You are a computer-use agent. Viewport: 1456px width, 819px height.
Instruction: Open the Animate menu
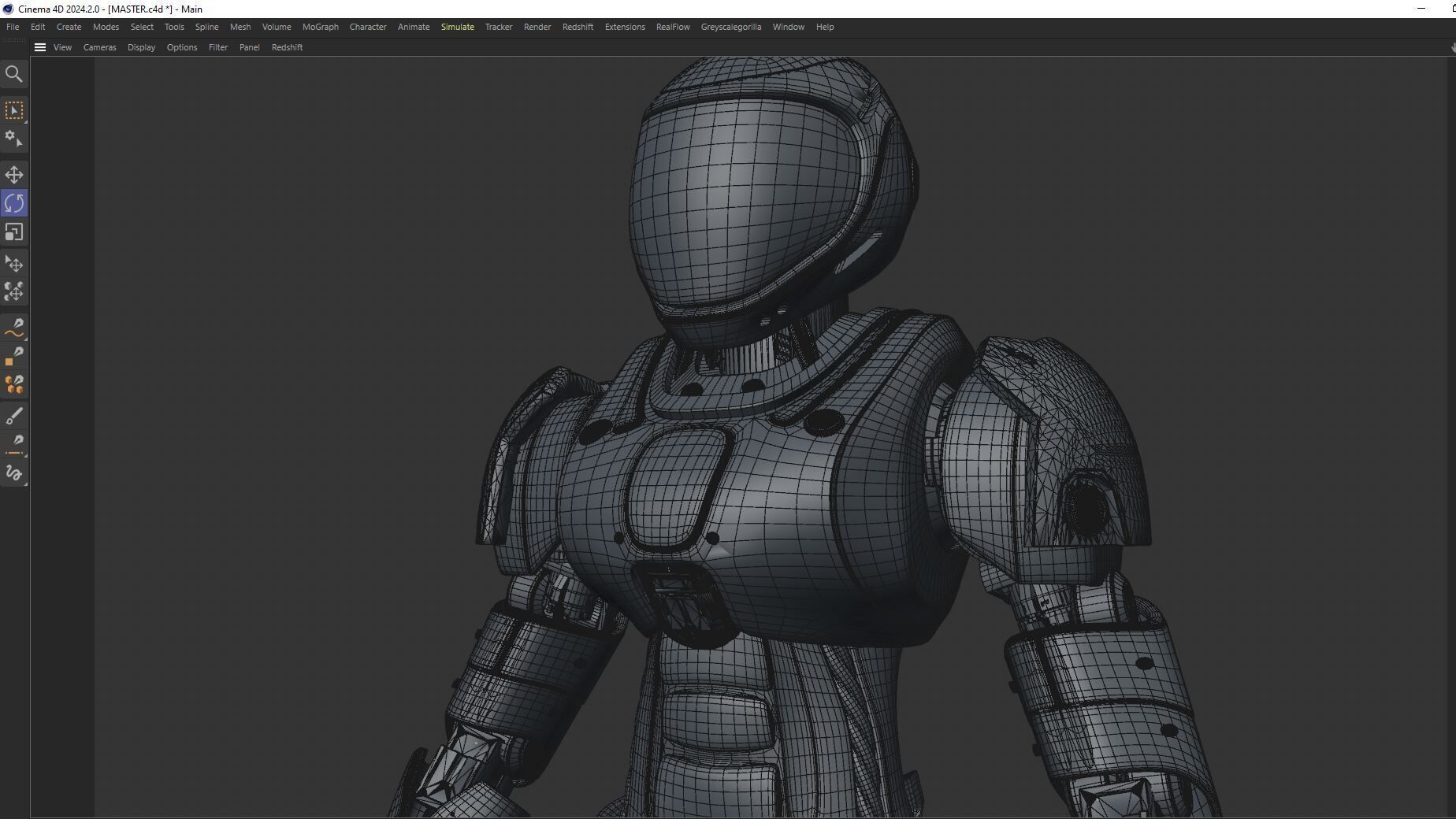pyautogui.click(x=414, y=27)
